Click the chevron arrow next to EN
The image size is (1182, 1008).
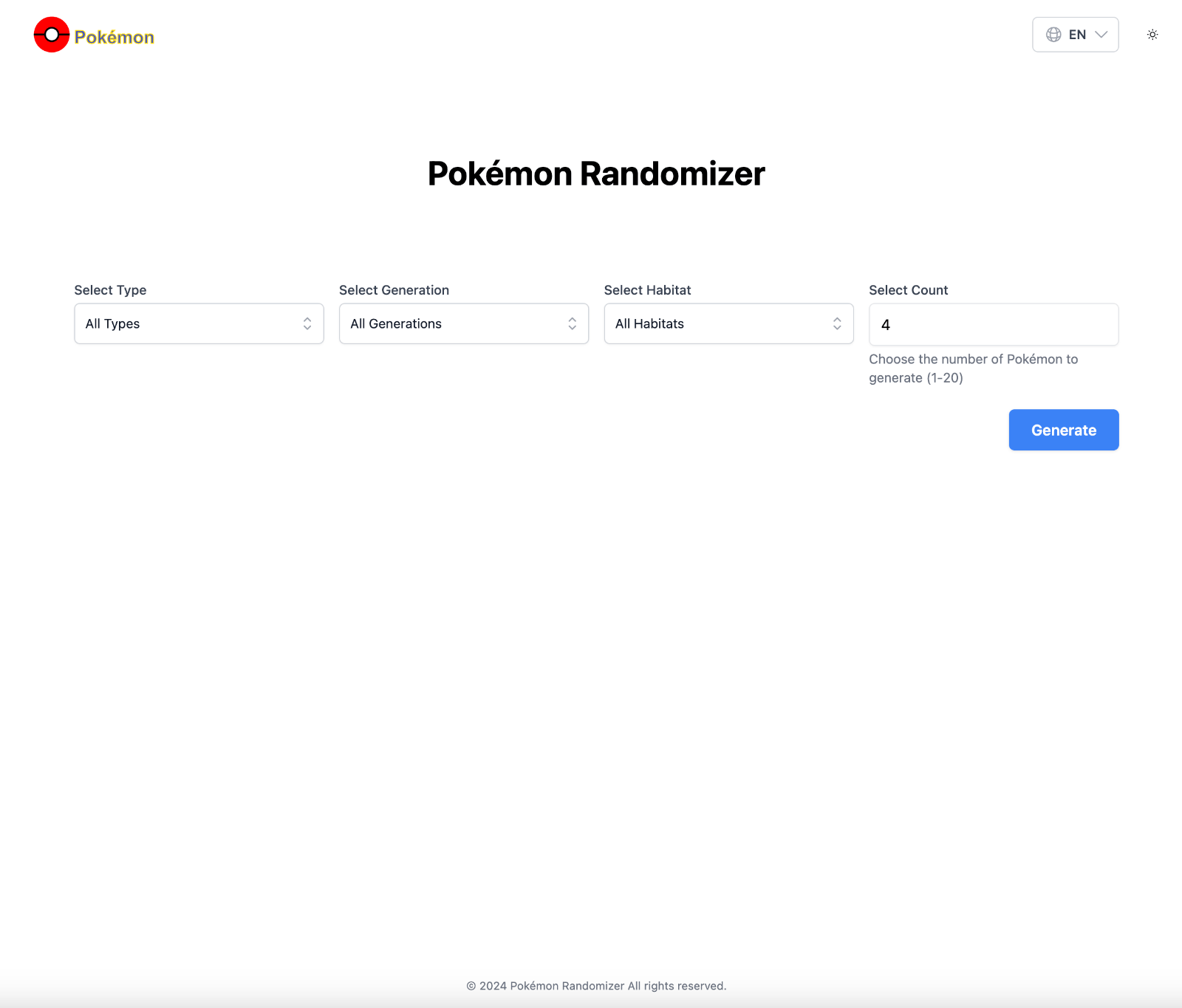[1101, 35]
